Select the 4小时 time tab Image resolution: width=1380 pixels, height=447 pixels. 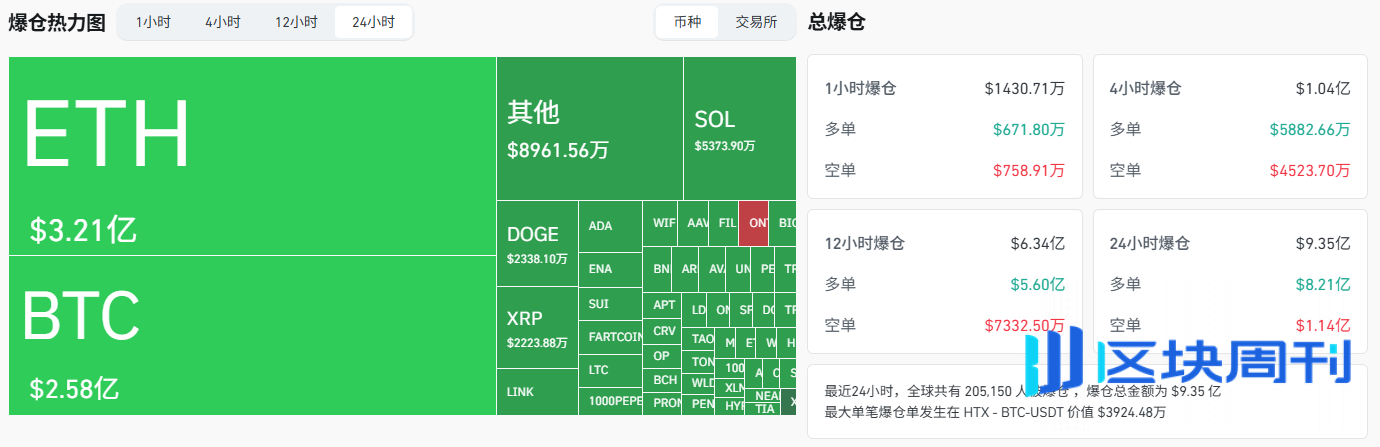222,22
